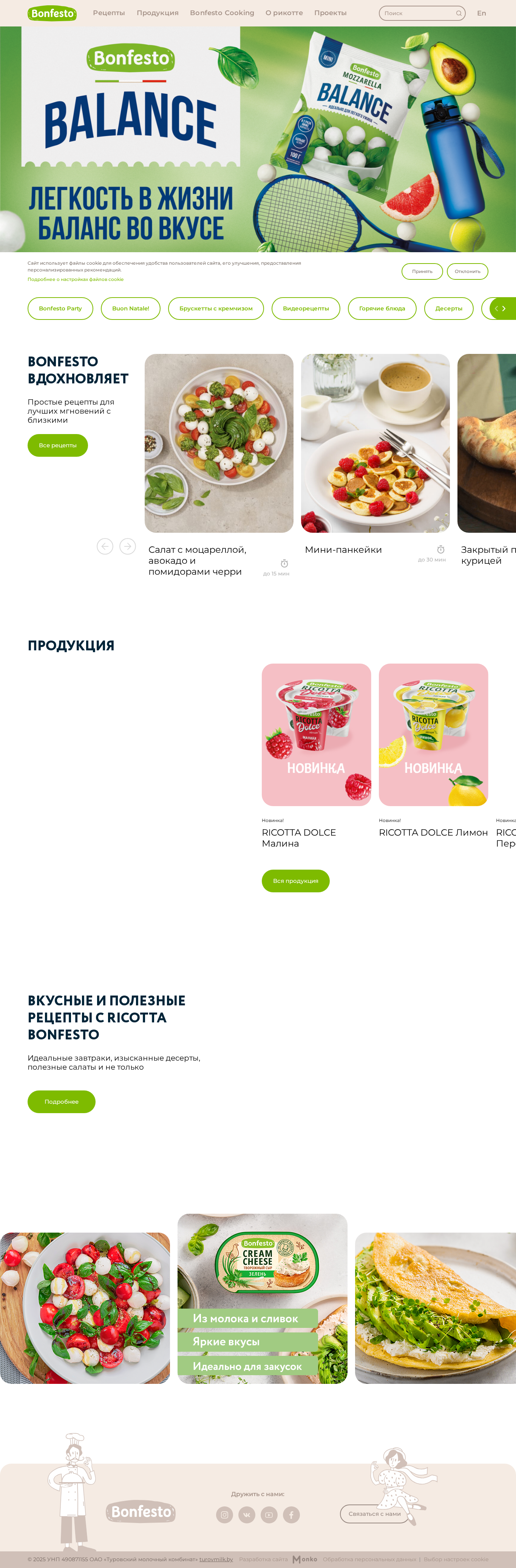Decline cookies with Отклонить button
The height and width of the screenshot is (1568, 516).
(x=467, y=271)
